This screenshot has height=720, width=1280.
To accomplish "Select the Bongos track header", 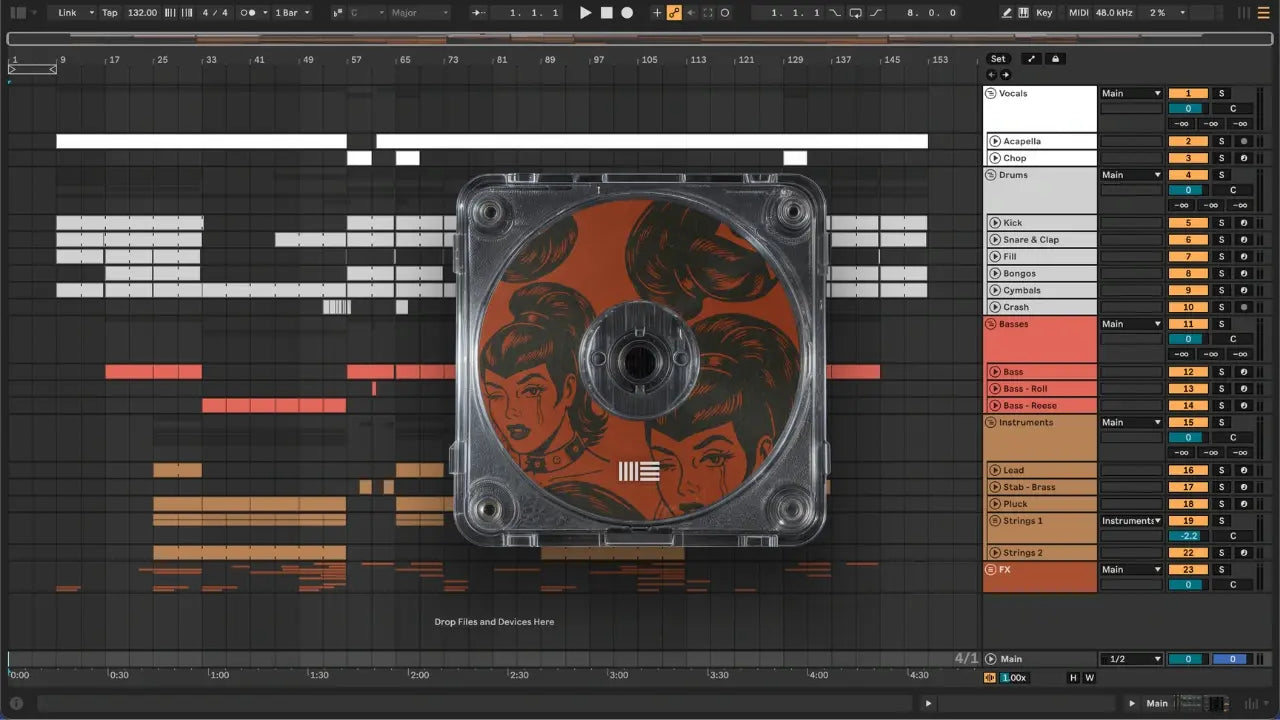I will [1041, 273].
